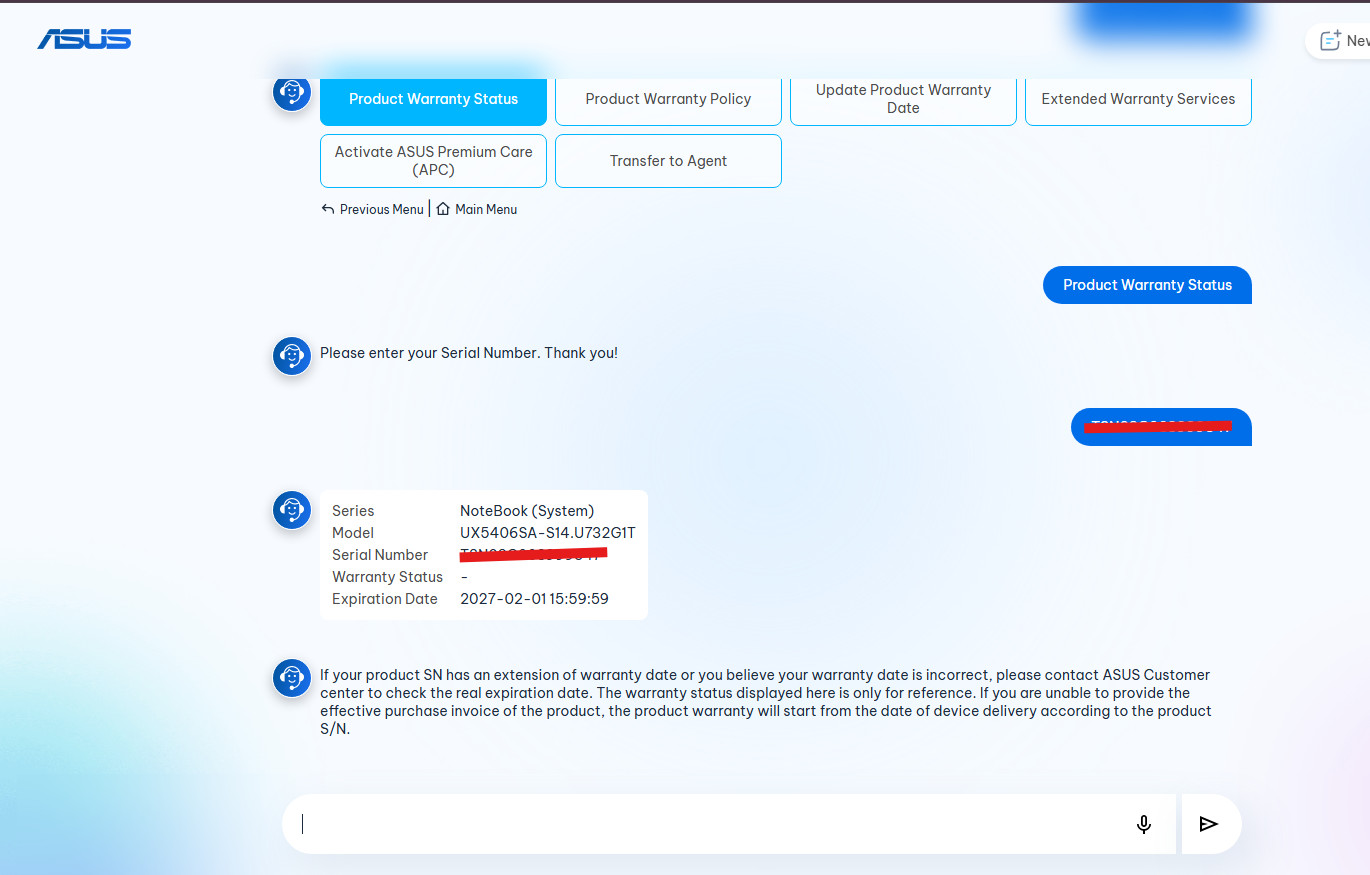Return to the Main Menu link
Image resolution: width=1370 pixels, height=875 pixels.
477,209
